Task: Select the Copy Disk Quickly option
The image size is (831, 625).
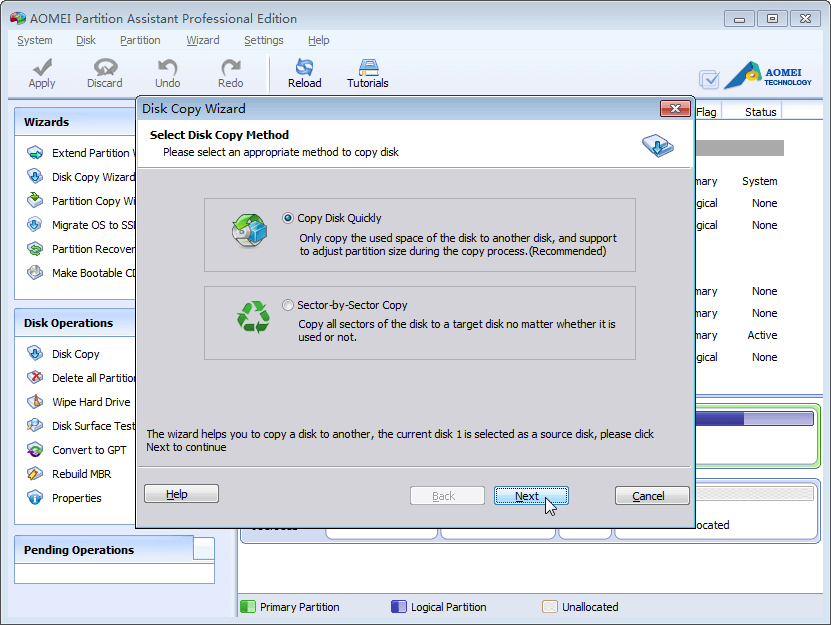Action: point(288,218)
